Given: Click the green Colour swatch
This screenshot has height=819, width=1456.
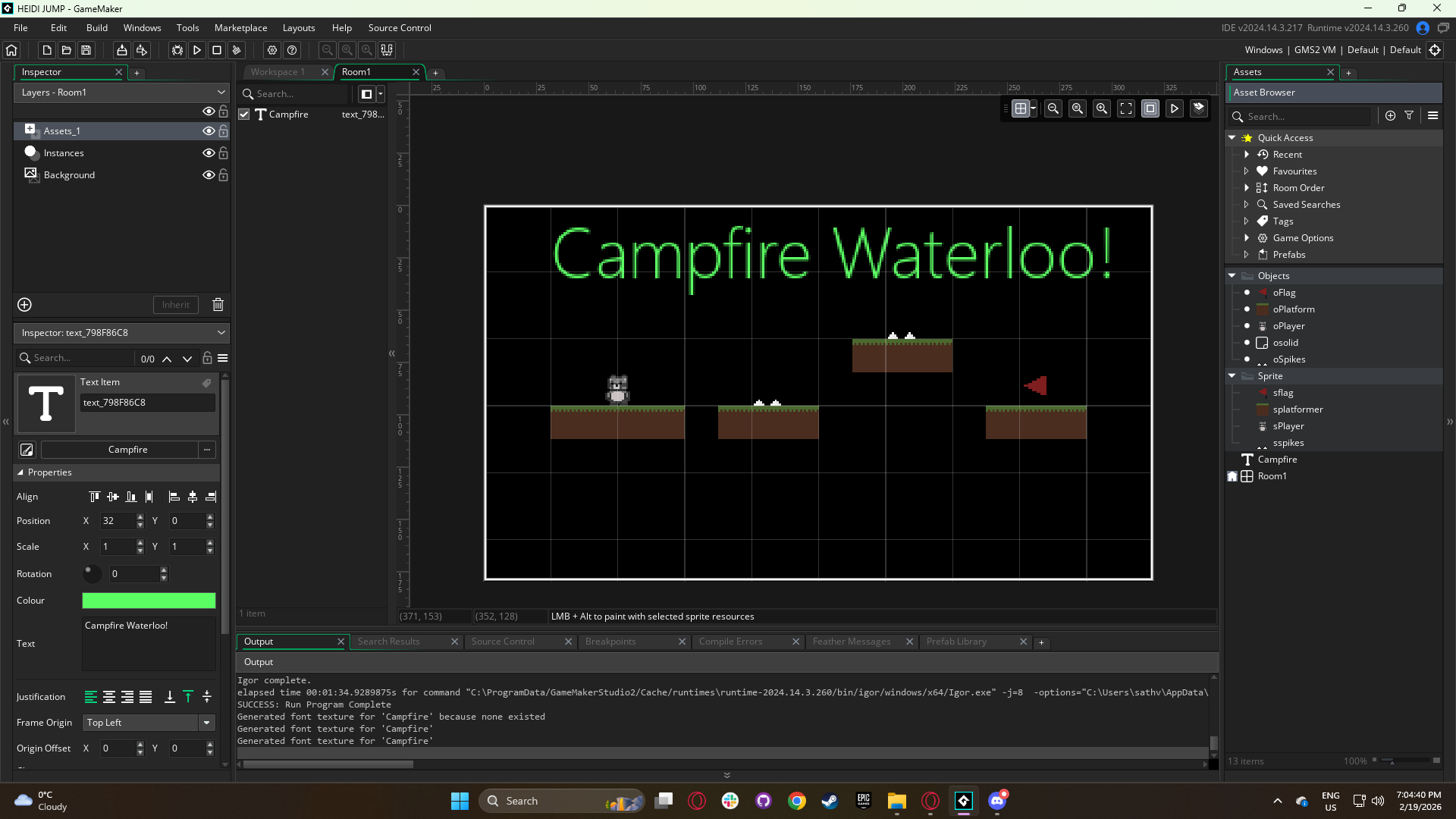Looking at the screenshot, I should (x=149, y=601).
